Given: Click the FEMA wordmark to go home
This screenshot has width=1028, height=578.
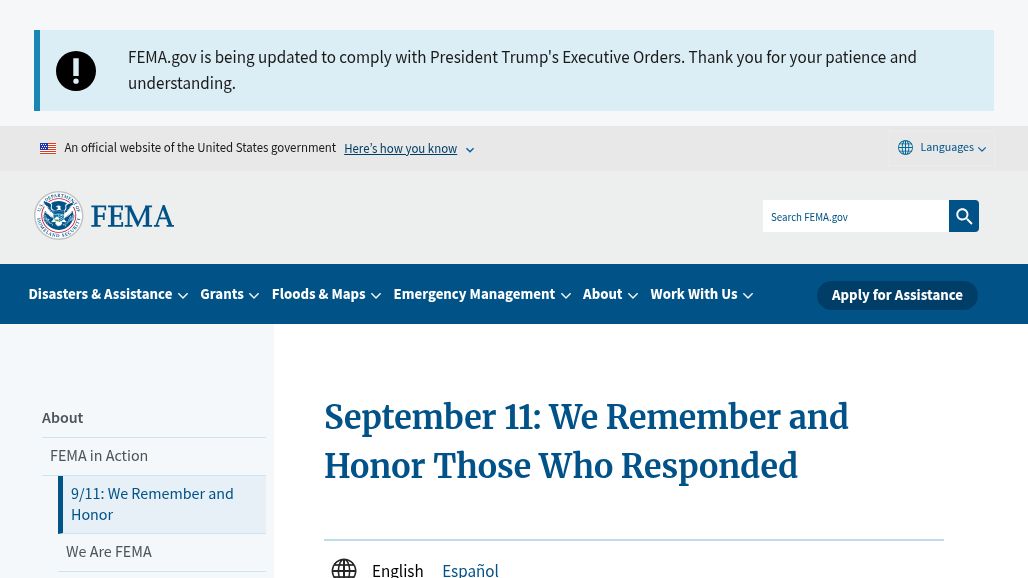Looking at the screenshot, I should (x=132, y=216).
